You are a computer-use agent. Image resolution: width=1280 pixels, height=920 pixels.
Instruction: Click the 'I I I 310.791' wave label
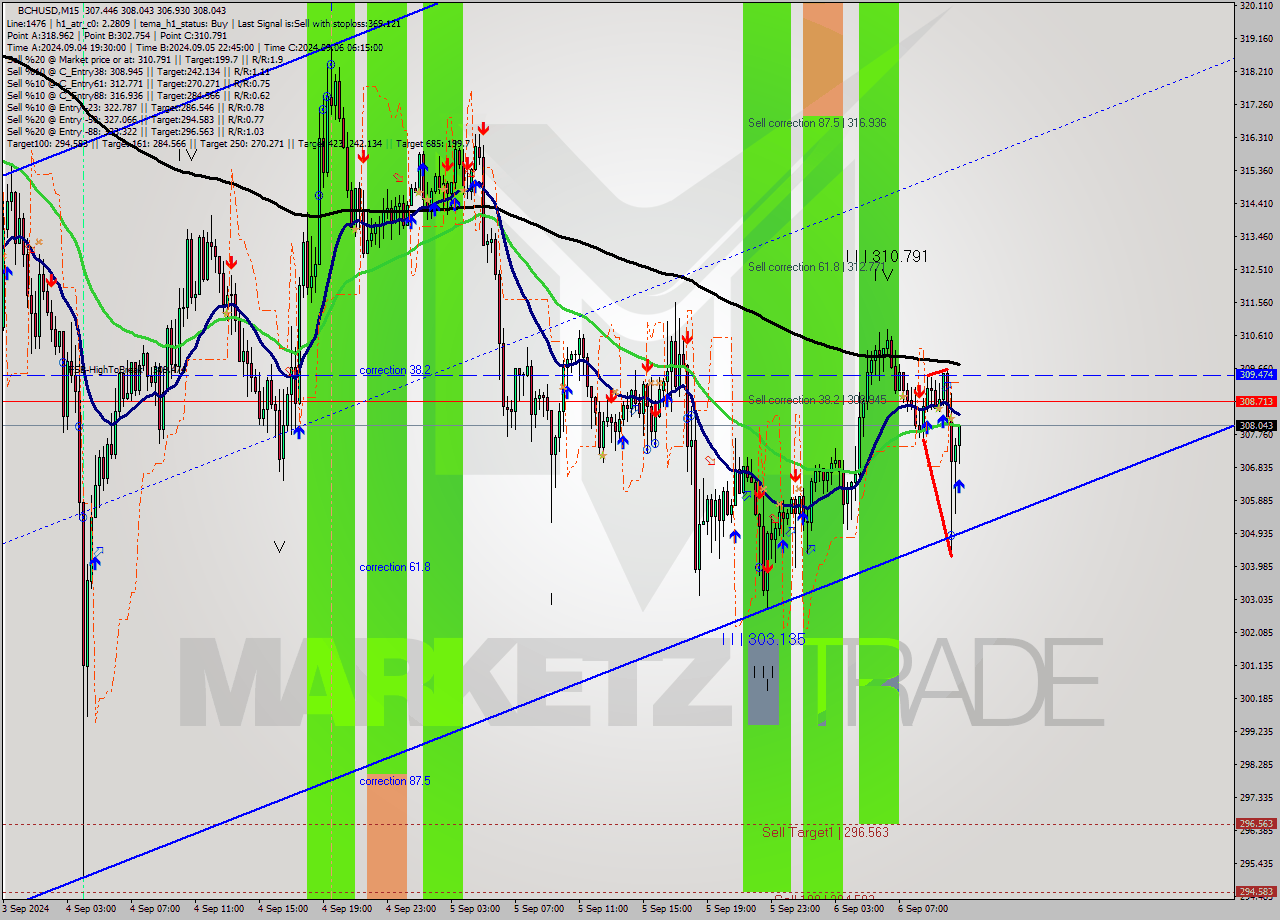click(x=886, y=257)
